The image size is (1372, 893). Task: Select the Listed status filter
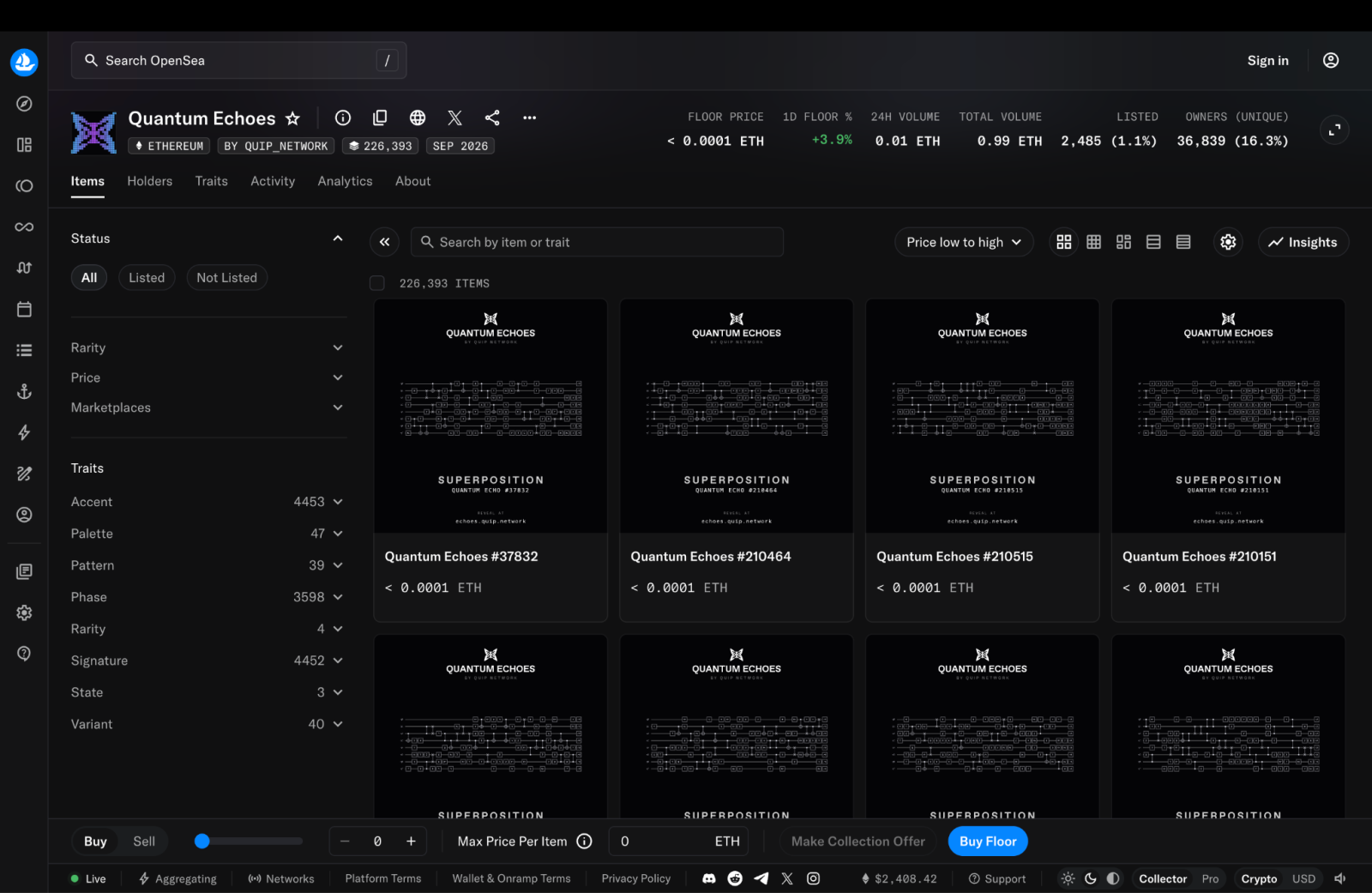click(x=147, y=277)
